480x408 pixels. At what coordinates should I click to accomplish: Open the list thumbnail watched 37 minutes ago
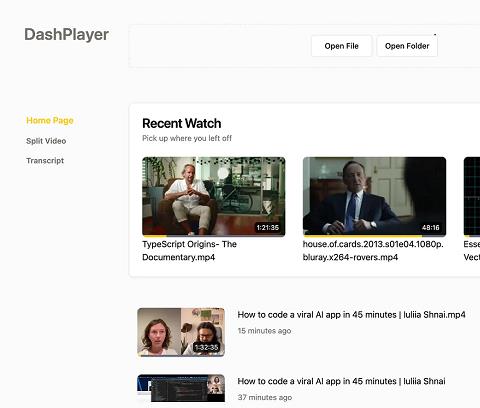click(x=181, y=388)
